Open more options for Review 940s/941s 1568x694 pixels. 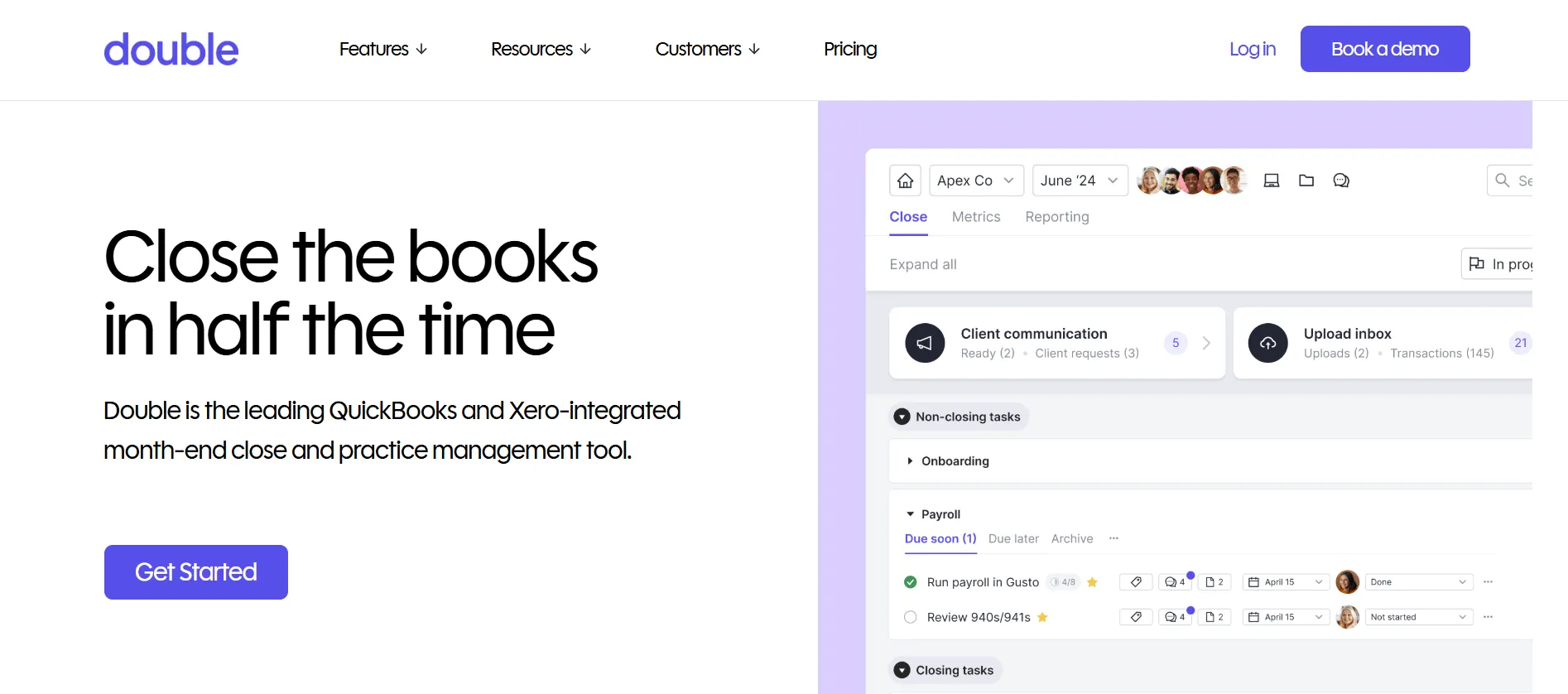[1488, 617]
